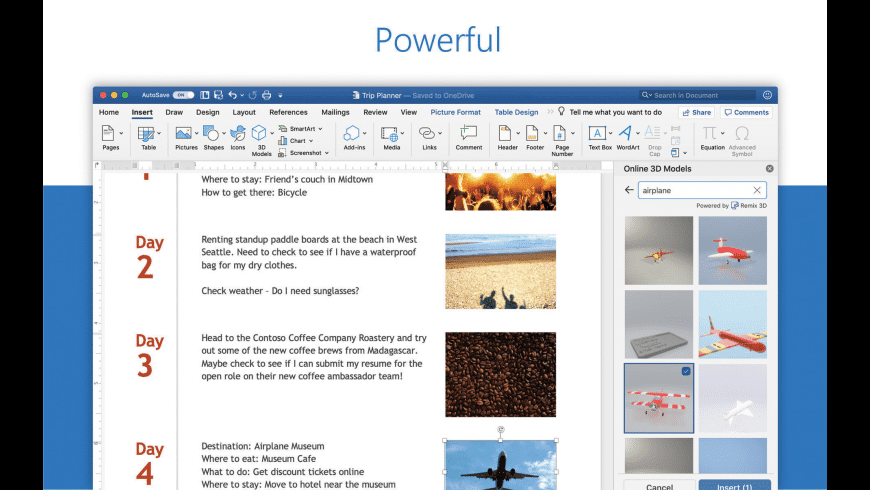Click the Table icon
Viewport: 870px width, 490px height.
(146, 134)
